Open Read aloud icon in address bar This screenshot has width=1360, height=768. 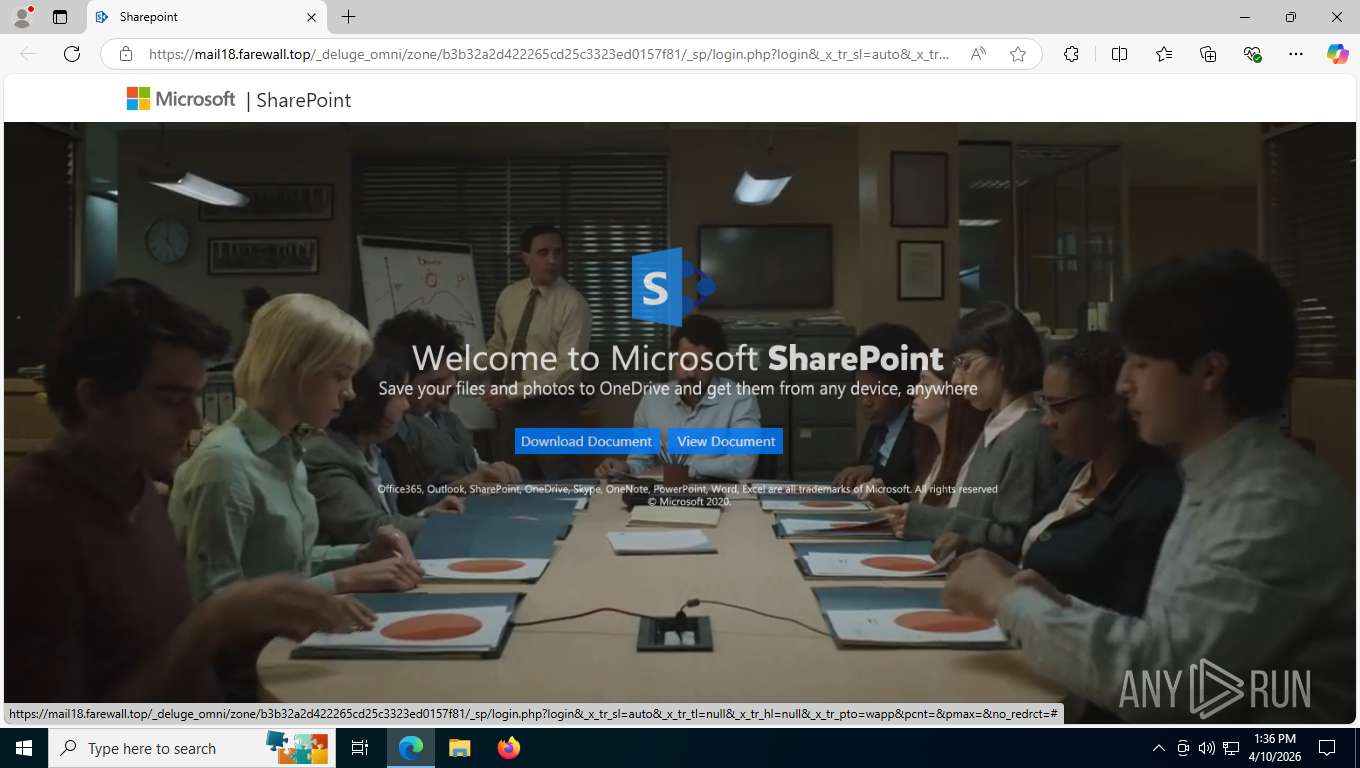978,54
